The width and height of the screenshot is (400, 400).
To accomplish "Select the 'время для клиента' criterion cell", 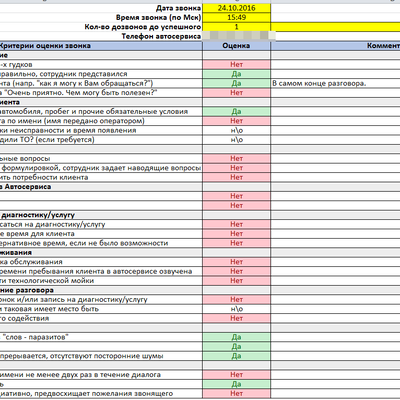I will (x=101, y=234).
